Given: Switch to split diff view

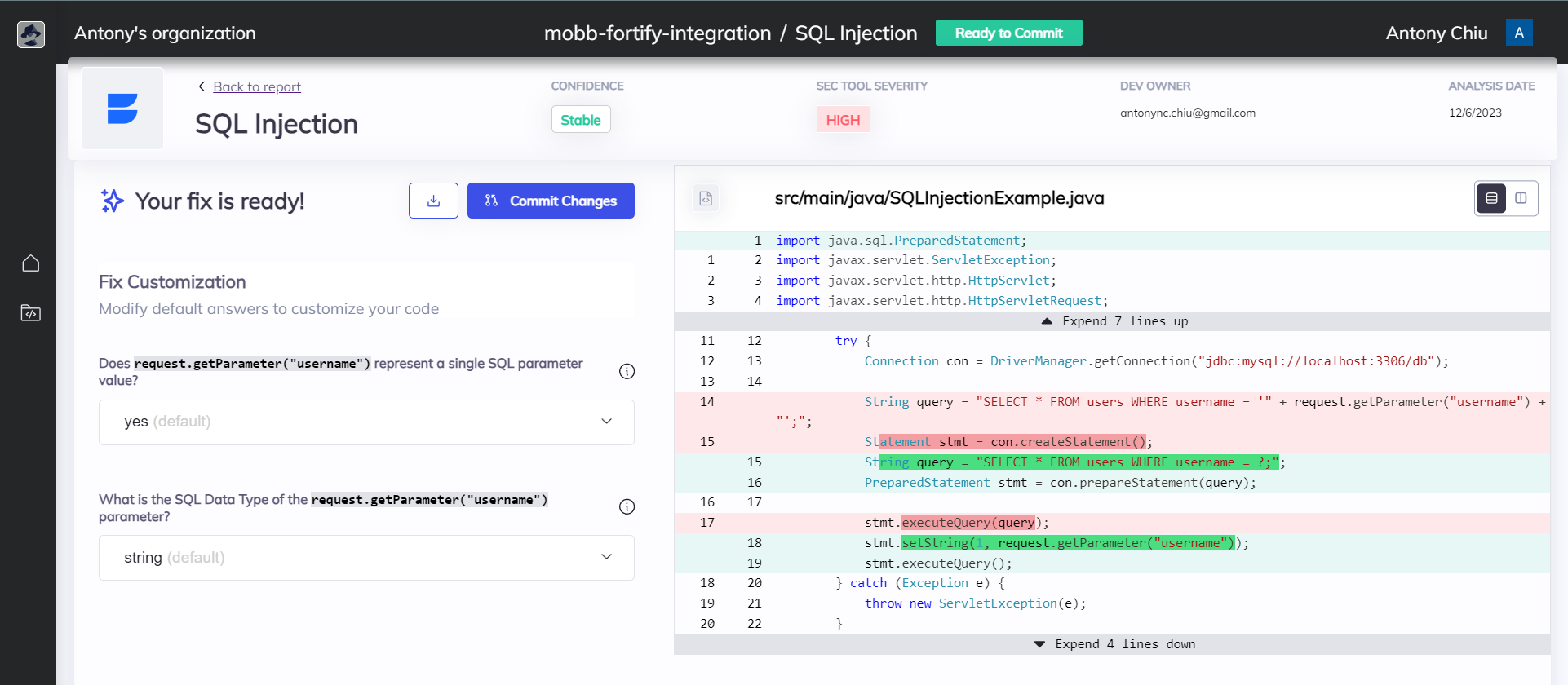Looking at the screenshot, I should 1521,198.
